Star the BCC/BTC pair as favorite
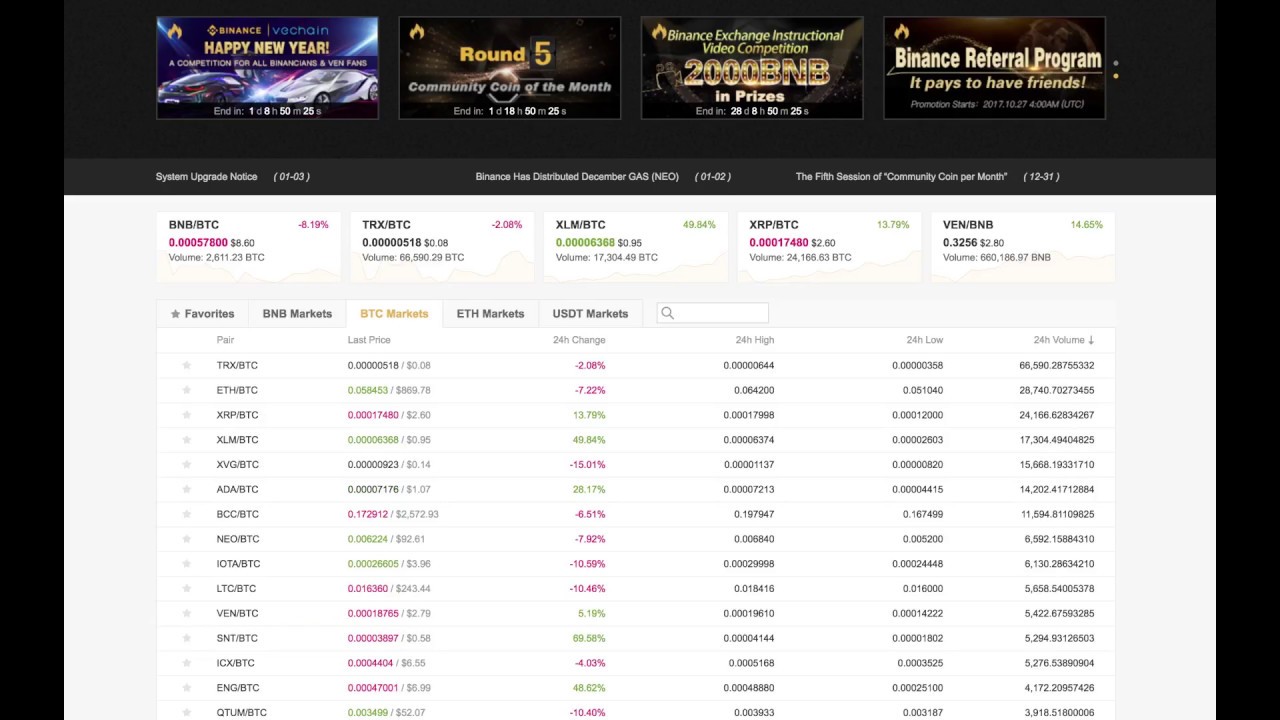 coord(186,514)
